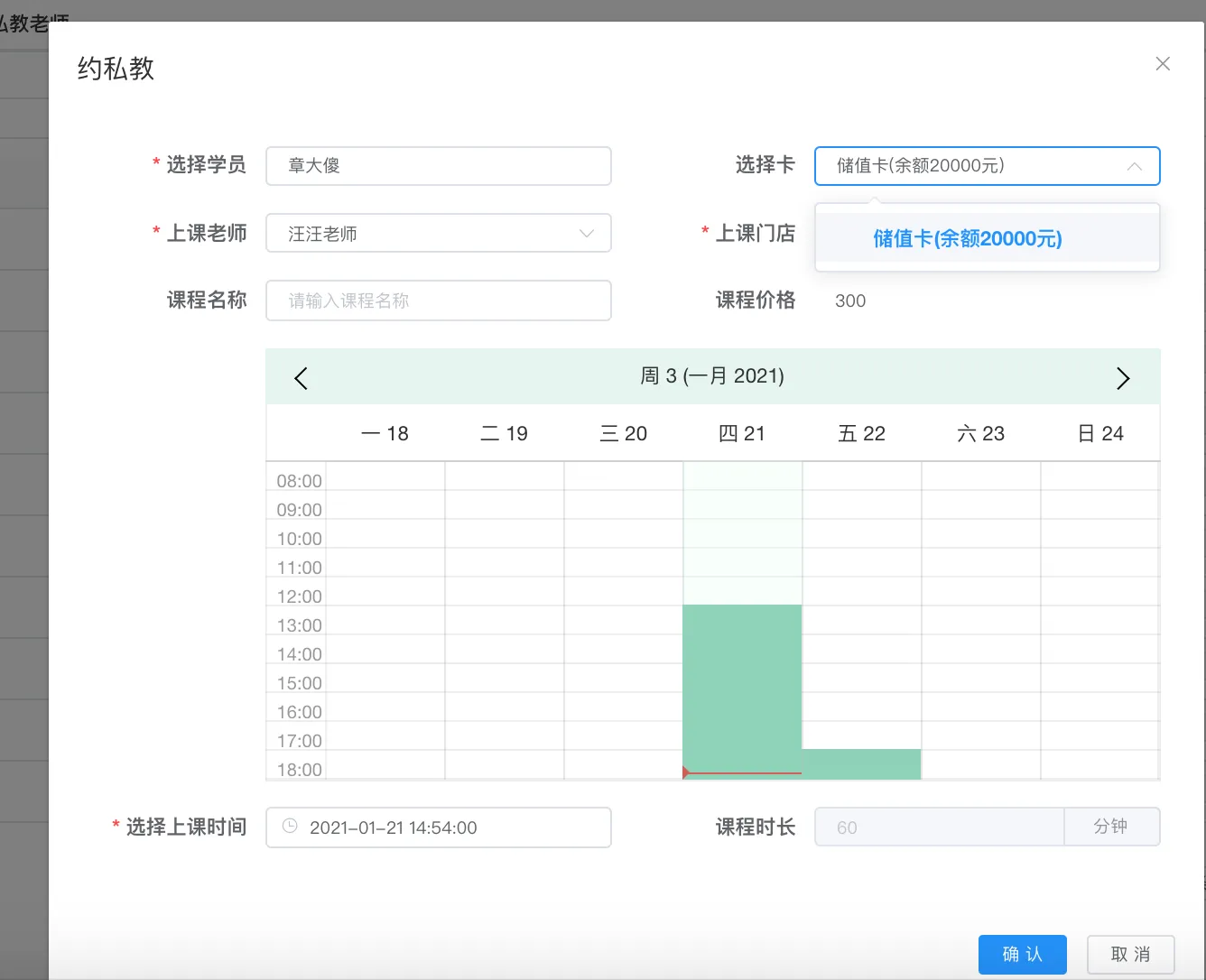Expand the 上课老师 dropdown

tap(586, 234)
